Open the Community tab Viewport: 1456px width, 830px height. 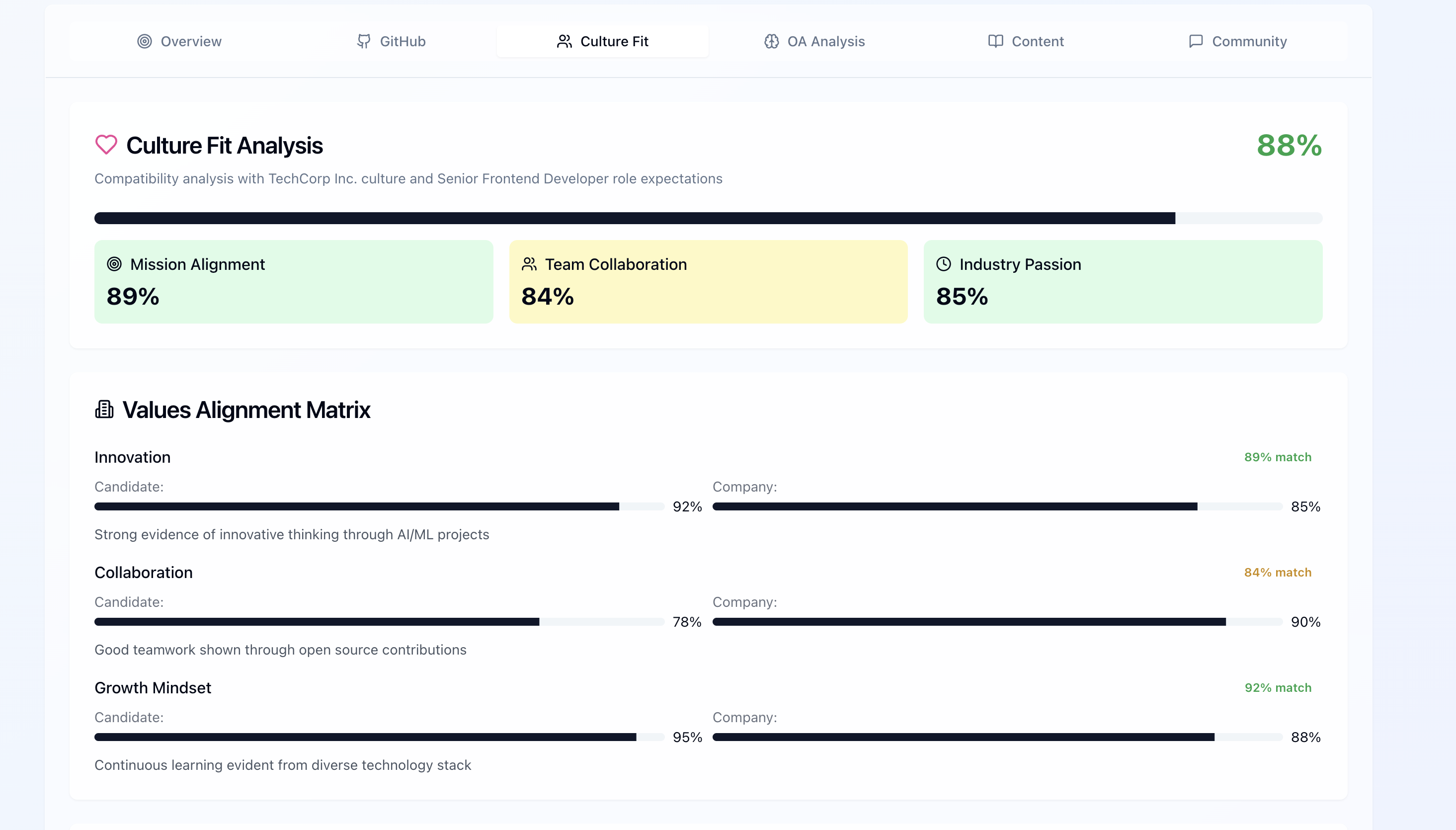click(x=1238, y=41)
